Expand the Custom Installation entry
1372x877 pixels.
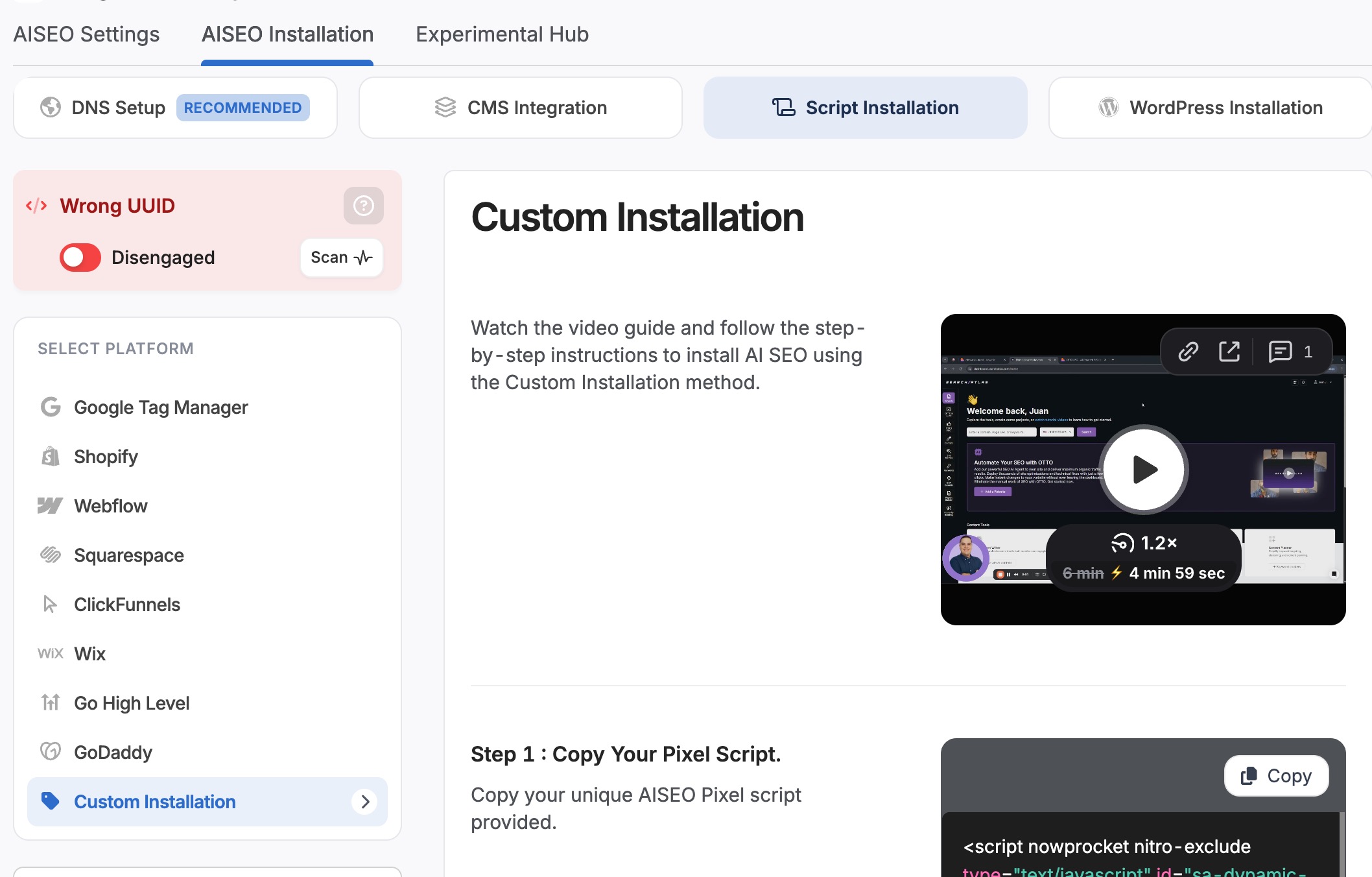point(365,802)
